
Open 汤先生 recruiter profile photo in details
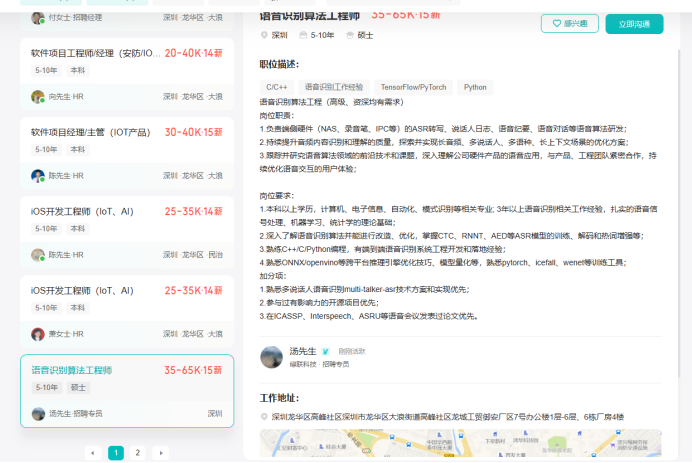click(x=272, y=357)
